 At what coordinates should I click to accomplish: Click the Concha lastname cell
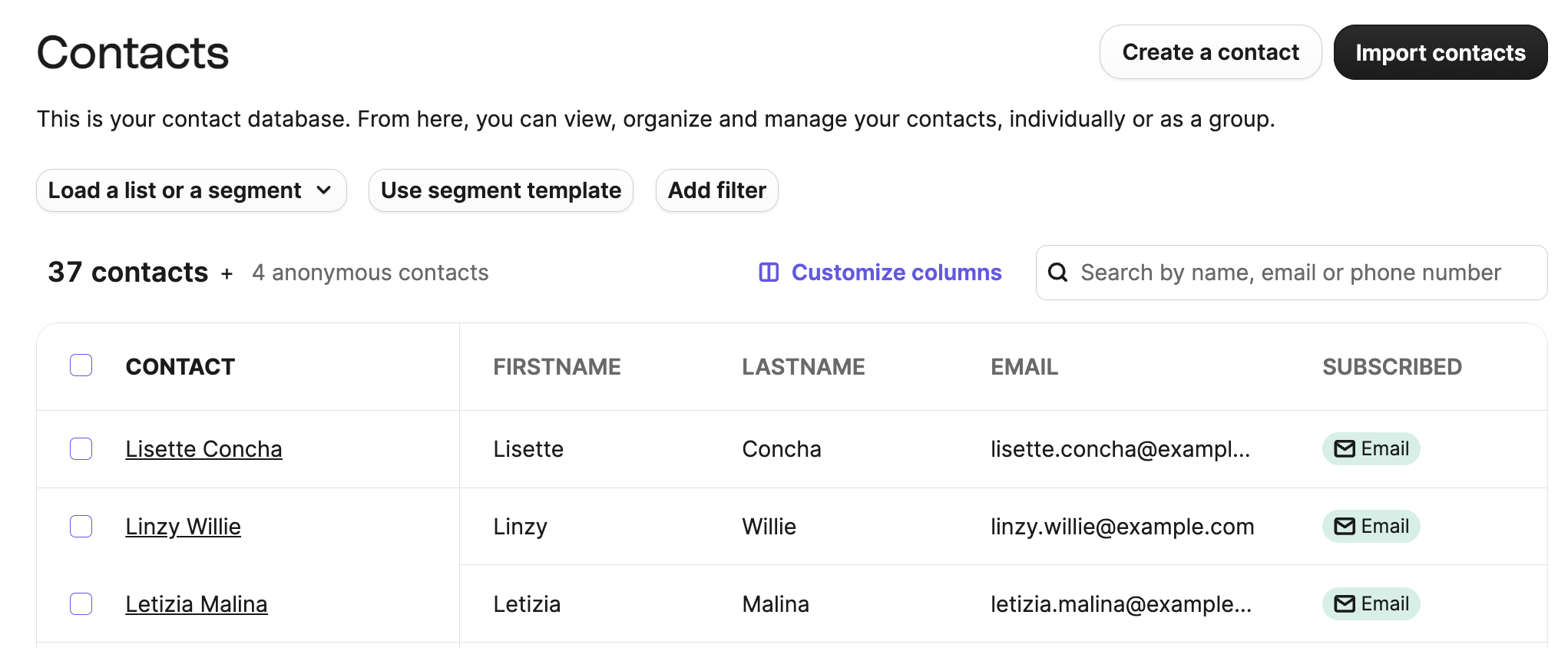pyautogui.click(x=782, y=449)
